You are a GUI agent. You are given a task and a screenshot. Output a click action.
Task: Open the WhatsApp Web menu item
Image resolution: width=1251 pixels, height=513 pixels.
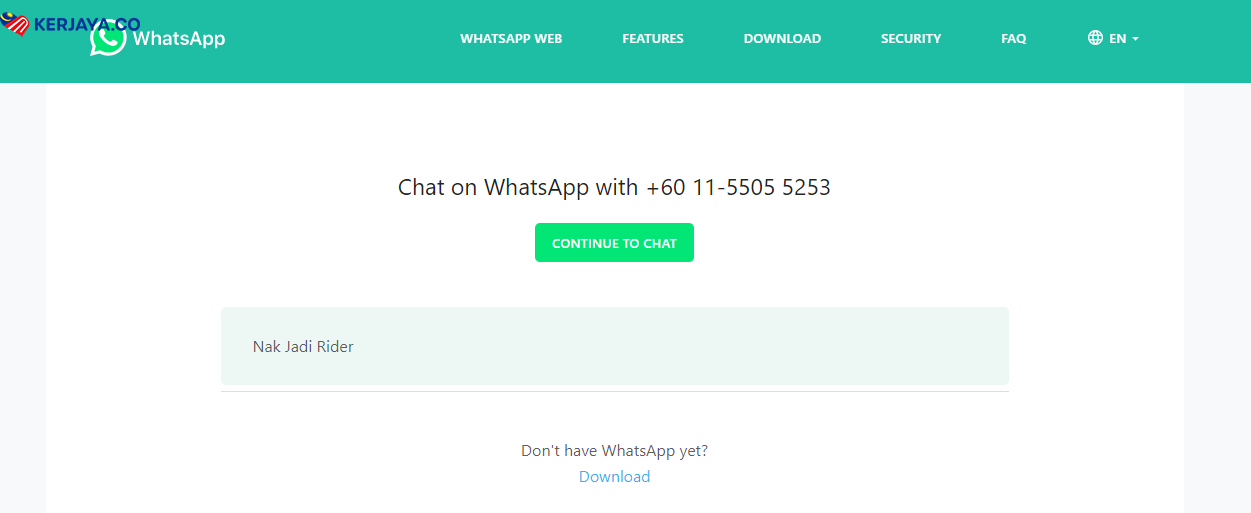point(511,39)
